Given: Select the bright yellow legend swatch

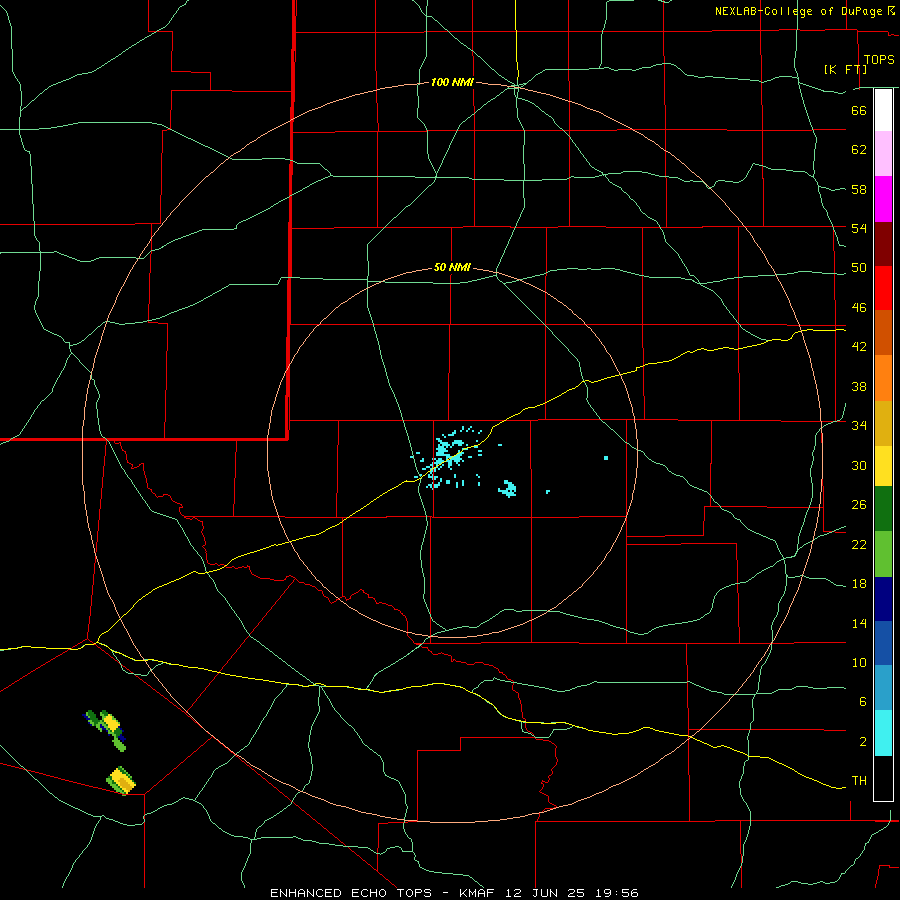Looking at the screenshot, I should pyautogui.click(x=883, y=465).
